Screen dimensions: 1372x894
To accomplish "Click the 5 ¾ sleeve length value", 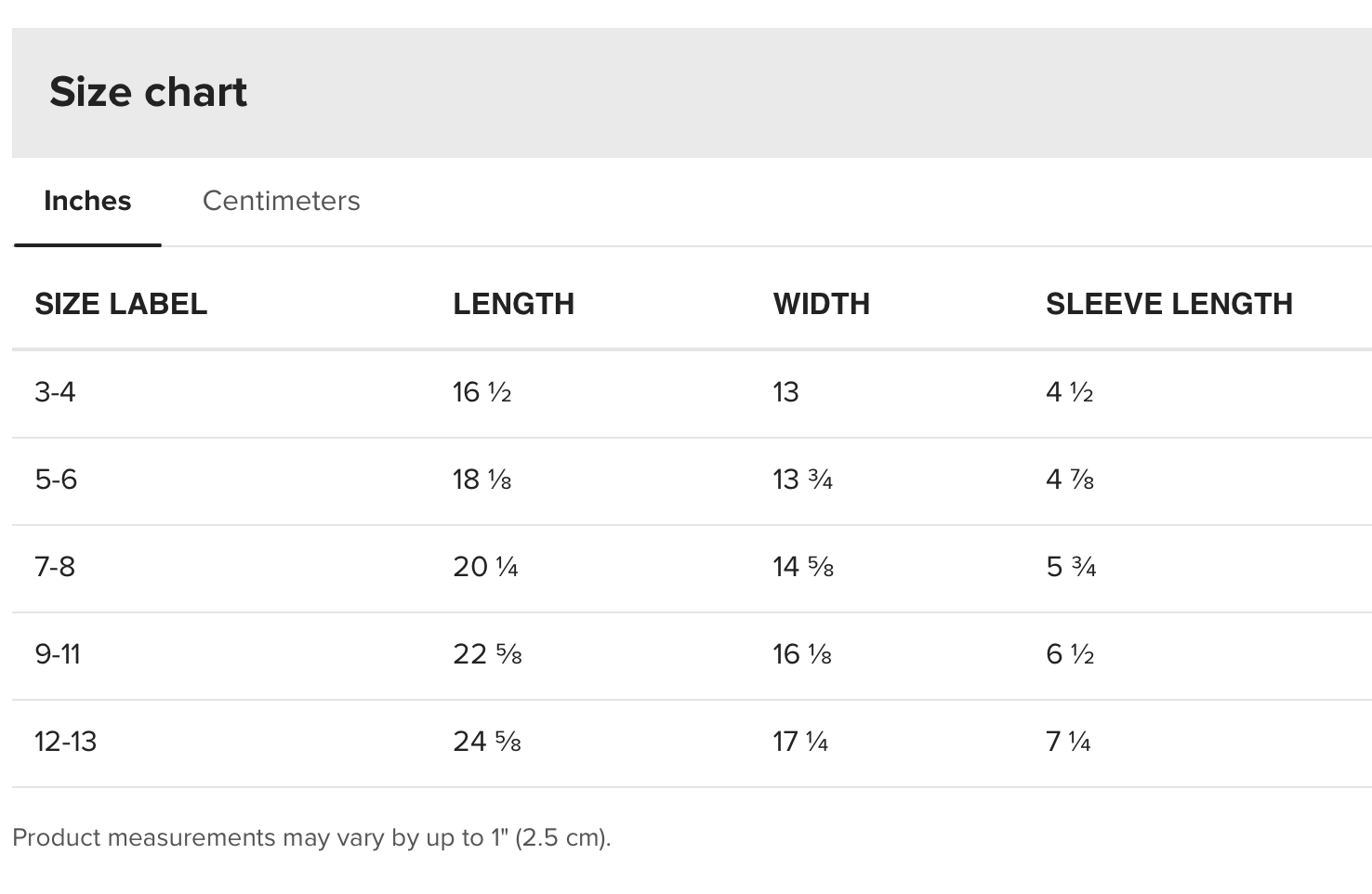I will pyautogui.click(x=1071, y=567).
